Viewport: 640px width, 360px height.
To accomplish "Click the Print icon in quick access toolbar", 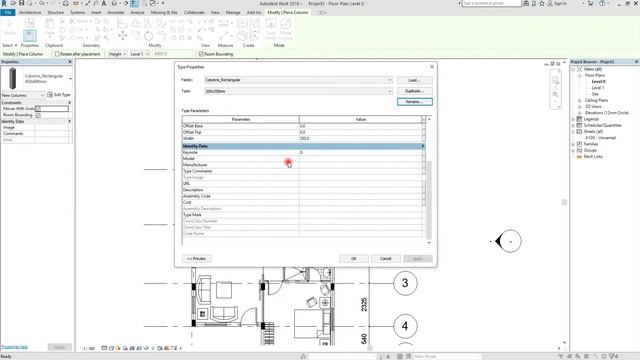I will 65,3.
